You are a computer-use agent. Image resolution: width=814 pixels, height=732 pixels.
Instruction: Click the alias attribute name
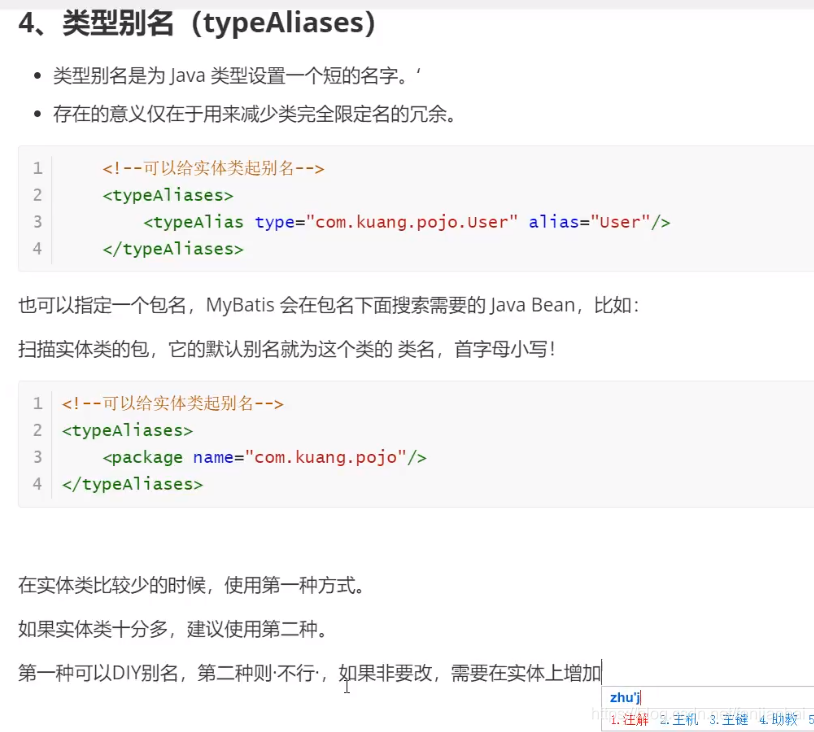[x=553, y=222]
